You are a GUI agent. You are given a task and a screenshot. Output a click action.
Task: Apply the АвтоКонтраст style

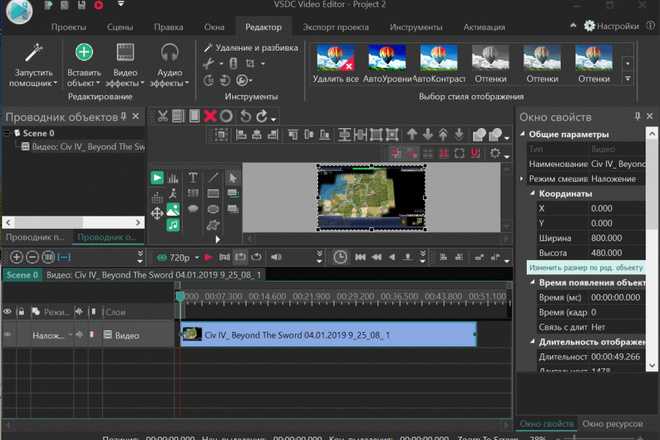pos(439,64)
